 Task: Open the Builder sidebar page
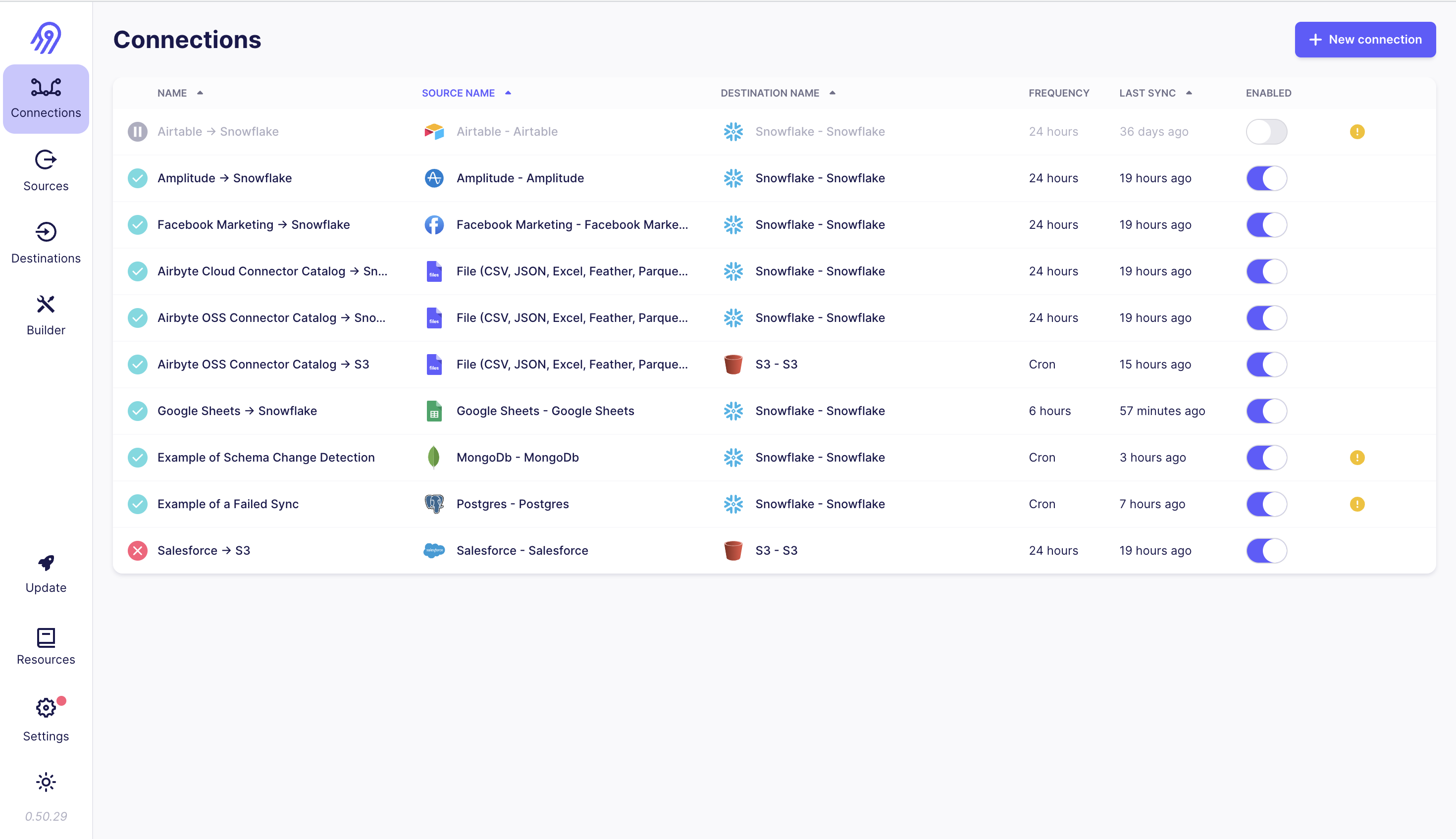point(46,315)
